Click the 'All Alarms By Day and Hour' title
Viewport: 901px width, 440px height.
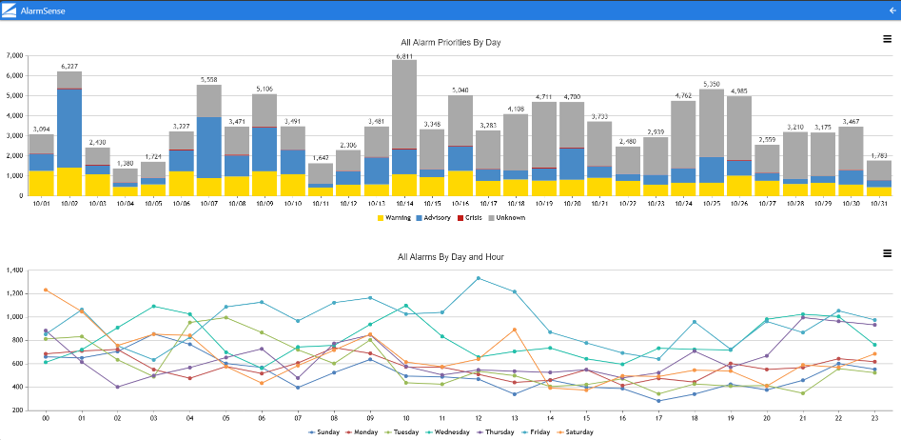tap(450, 257)
